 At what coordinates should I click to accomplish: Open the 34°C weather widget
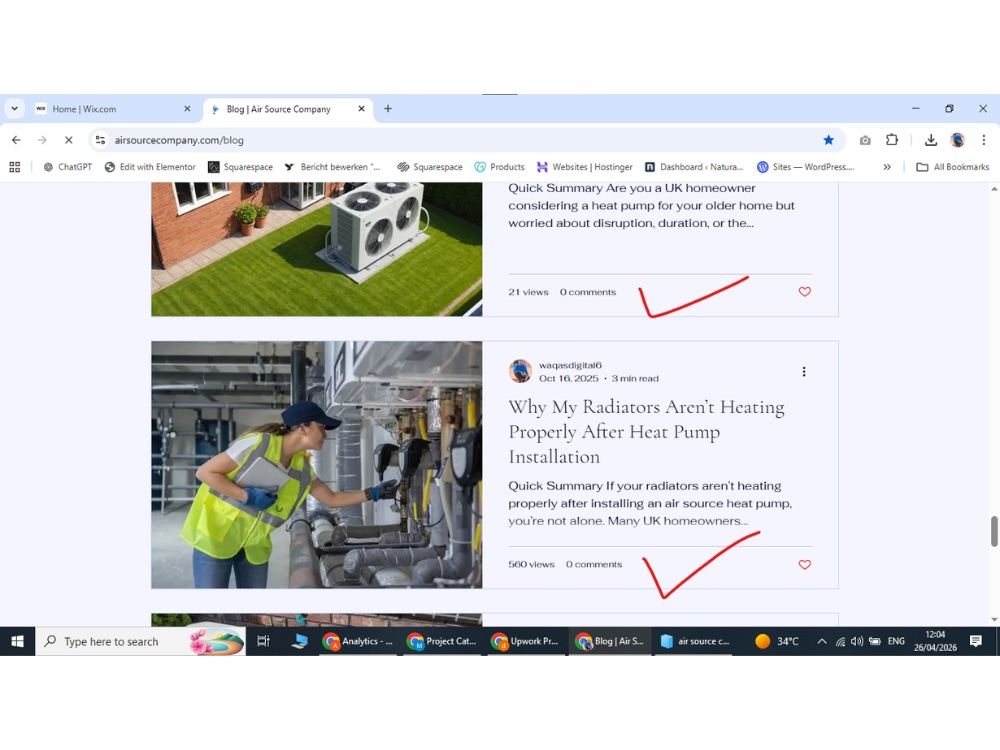tap(777, 641)
